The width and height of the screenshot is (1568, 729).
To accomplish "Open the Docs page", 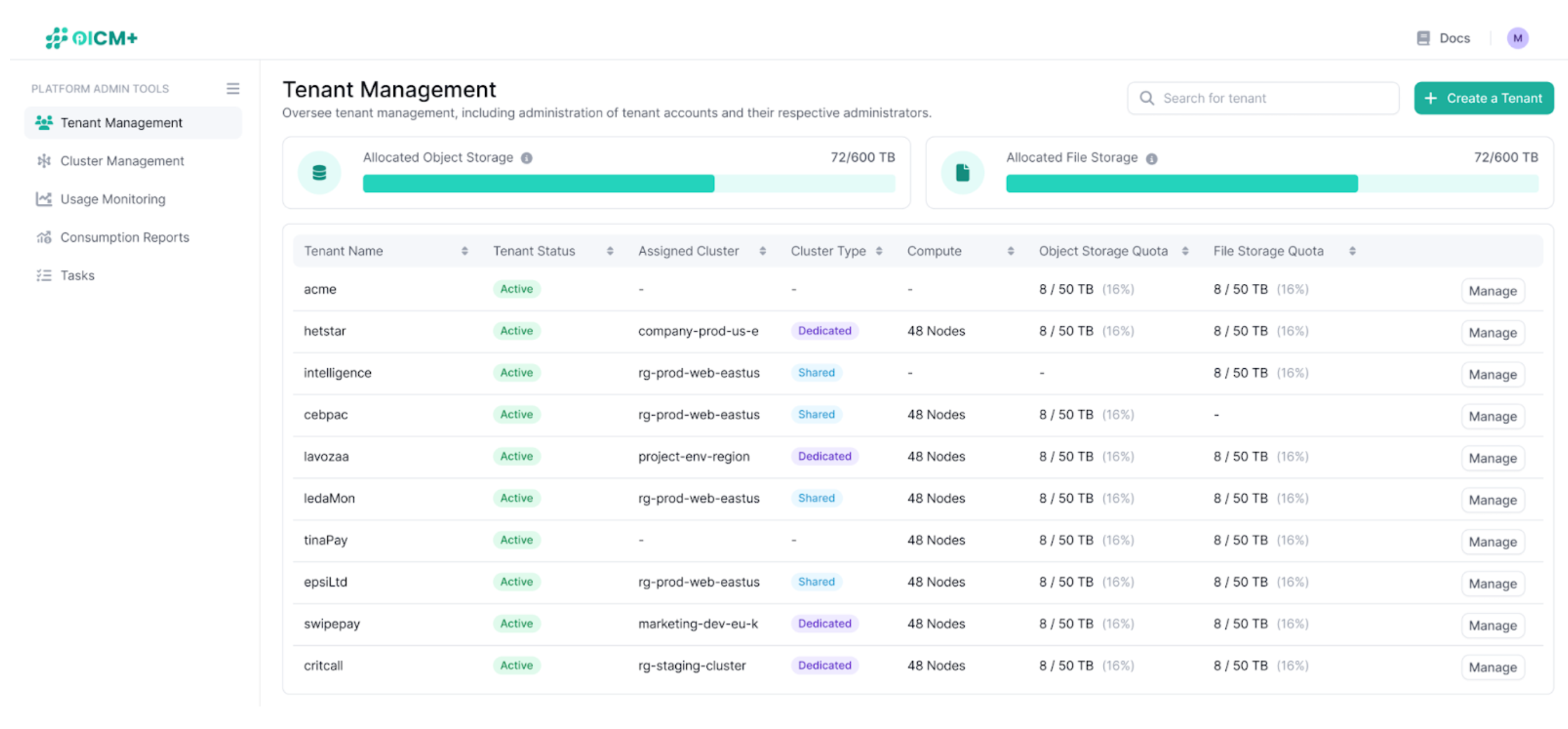I will (x=1444, y=38).
